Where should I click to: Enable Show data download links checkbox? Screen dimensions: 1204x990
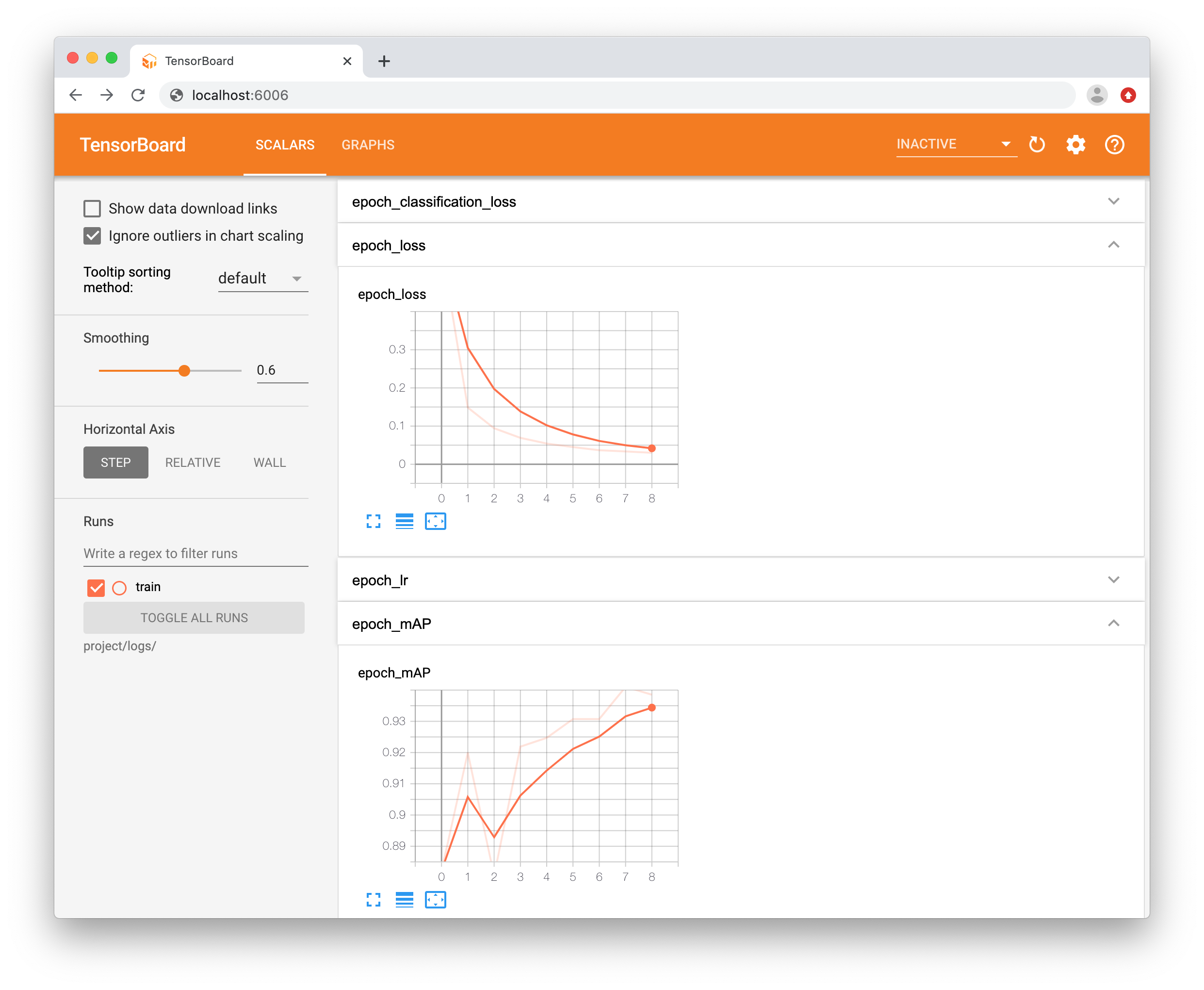[92, 209]
